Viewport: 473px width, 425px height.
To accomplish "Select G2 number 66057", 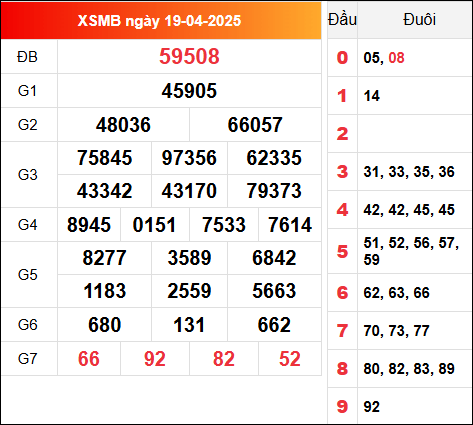I will point(255,125).
